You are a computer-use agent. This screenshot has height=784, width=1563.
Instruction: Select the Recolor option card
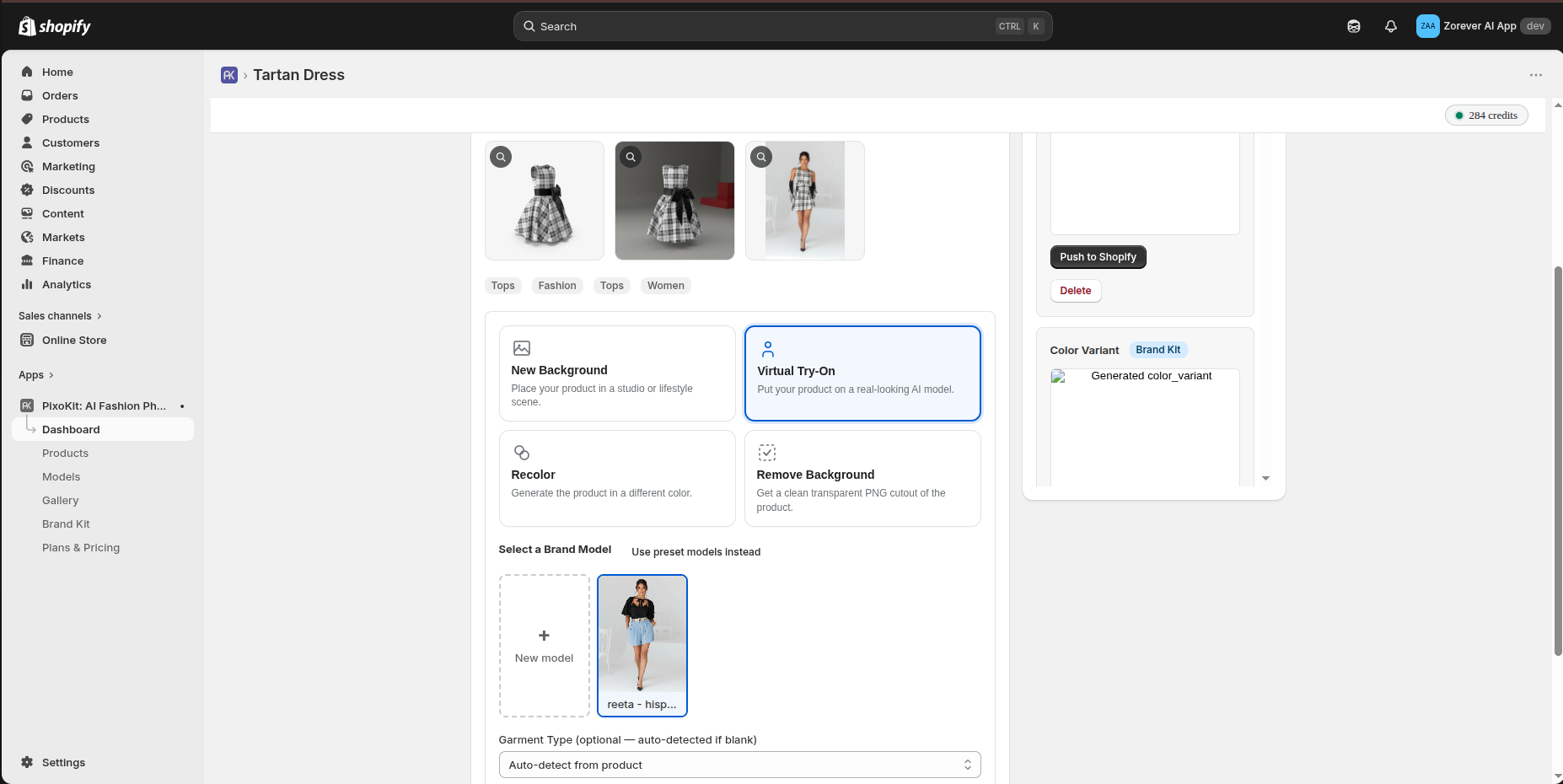pyautogui.click(x=617, y=478)
